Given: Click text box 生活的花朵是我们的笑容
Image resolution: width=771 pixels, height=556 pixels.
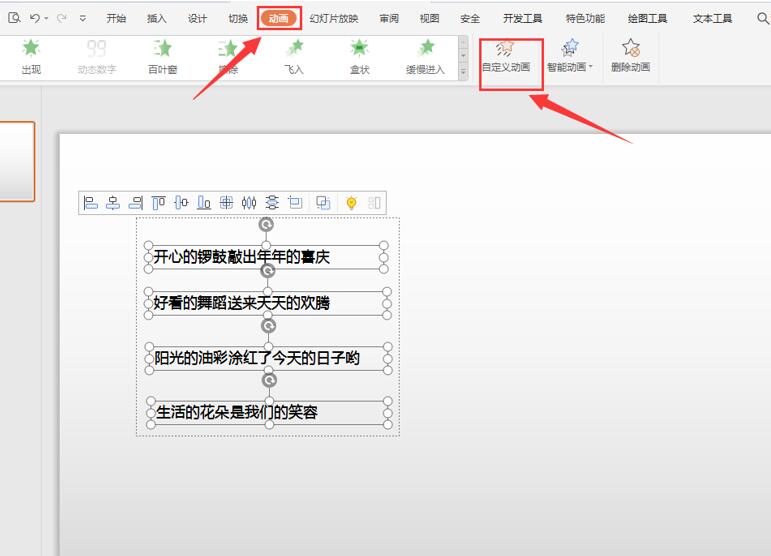Looking at the screenshot, I should coord(269,412).
